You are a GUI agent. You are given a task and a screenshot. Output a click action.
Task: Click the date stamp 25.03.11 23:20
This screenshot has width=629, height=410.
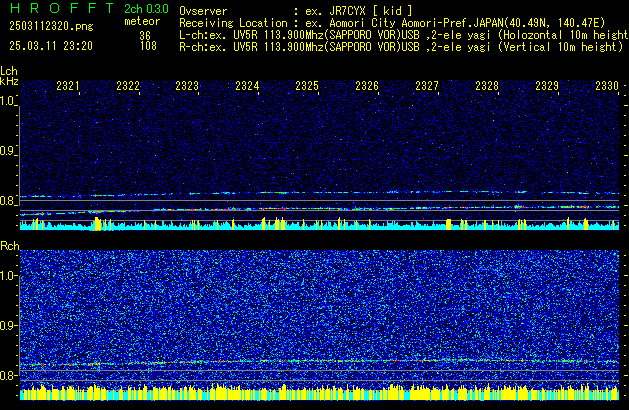coord(51,46)
